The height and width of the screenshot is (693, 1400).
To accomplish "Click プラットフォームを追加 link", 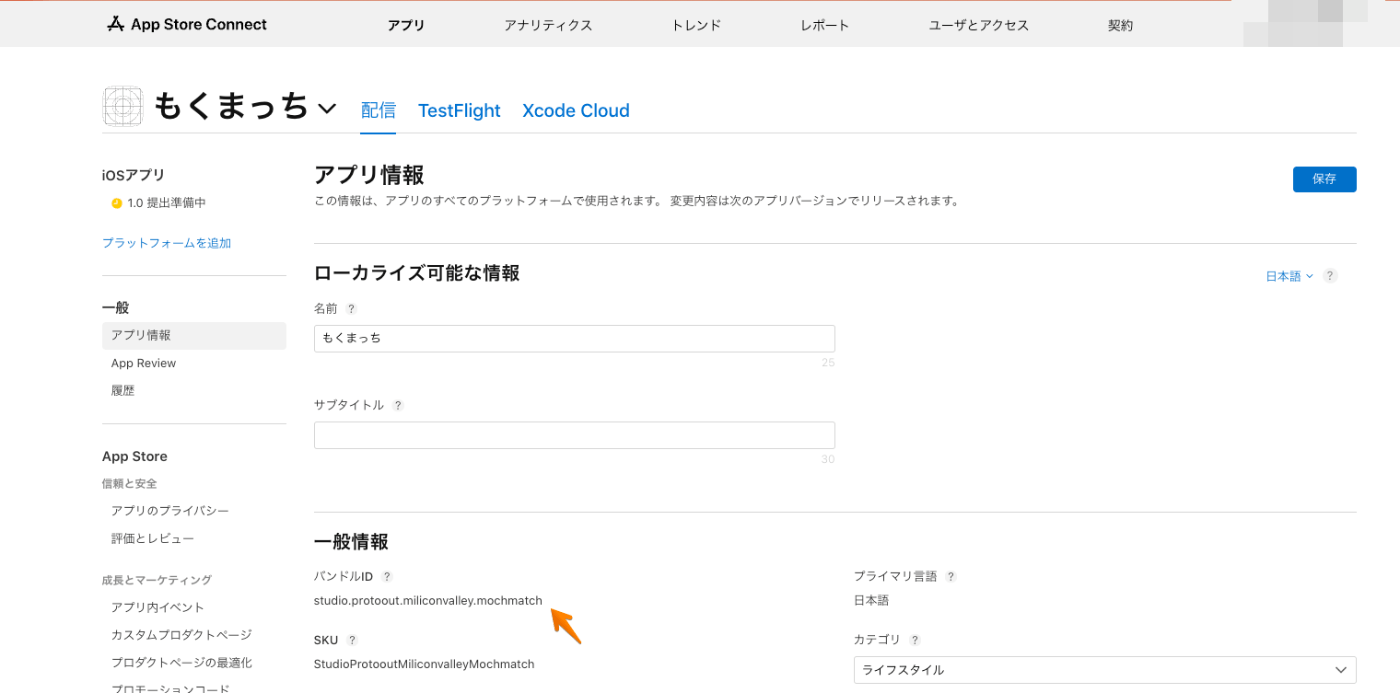I will point(167,243).
